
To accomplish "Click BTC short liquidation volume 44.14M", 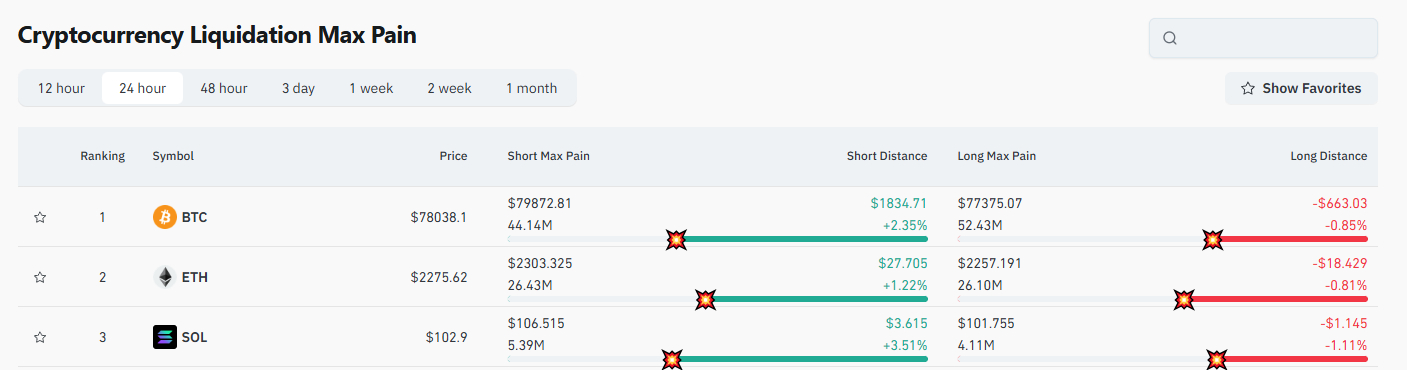I will [530, 225].
